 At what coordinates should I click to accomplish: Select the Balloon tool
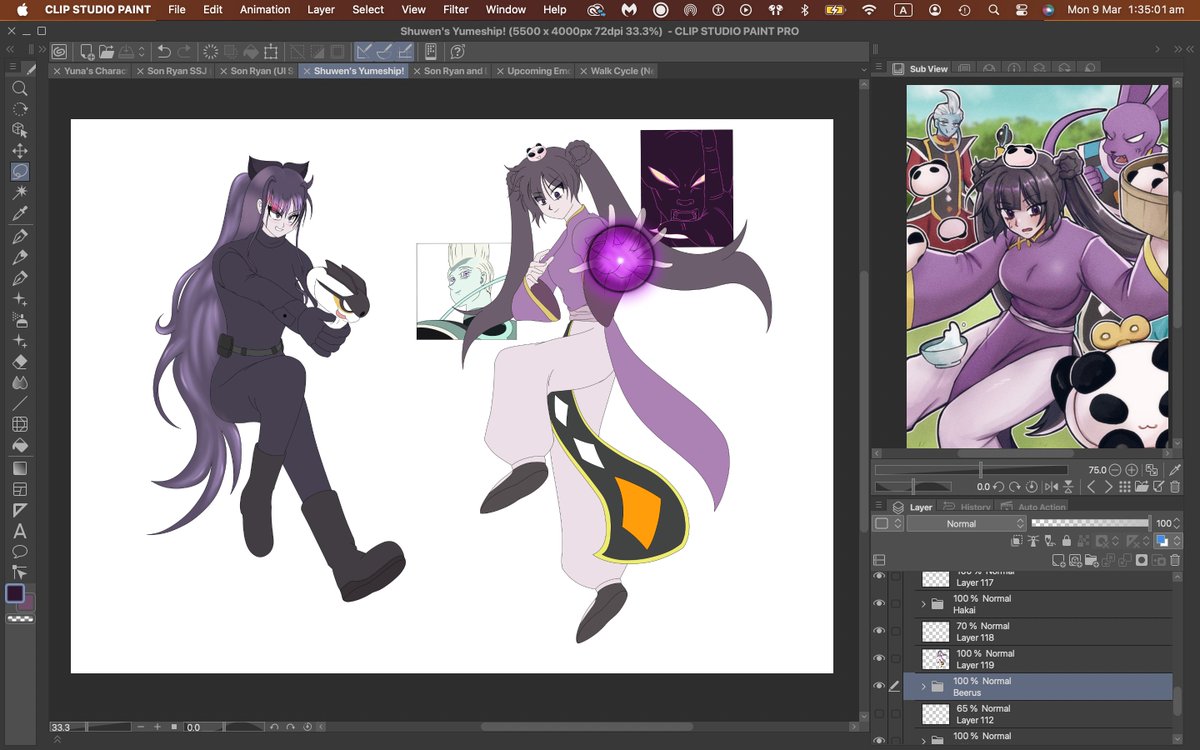coord(19,552)
